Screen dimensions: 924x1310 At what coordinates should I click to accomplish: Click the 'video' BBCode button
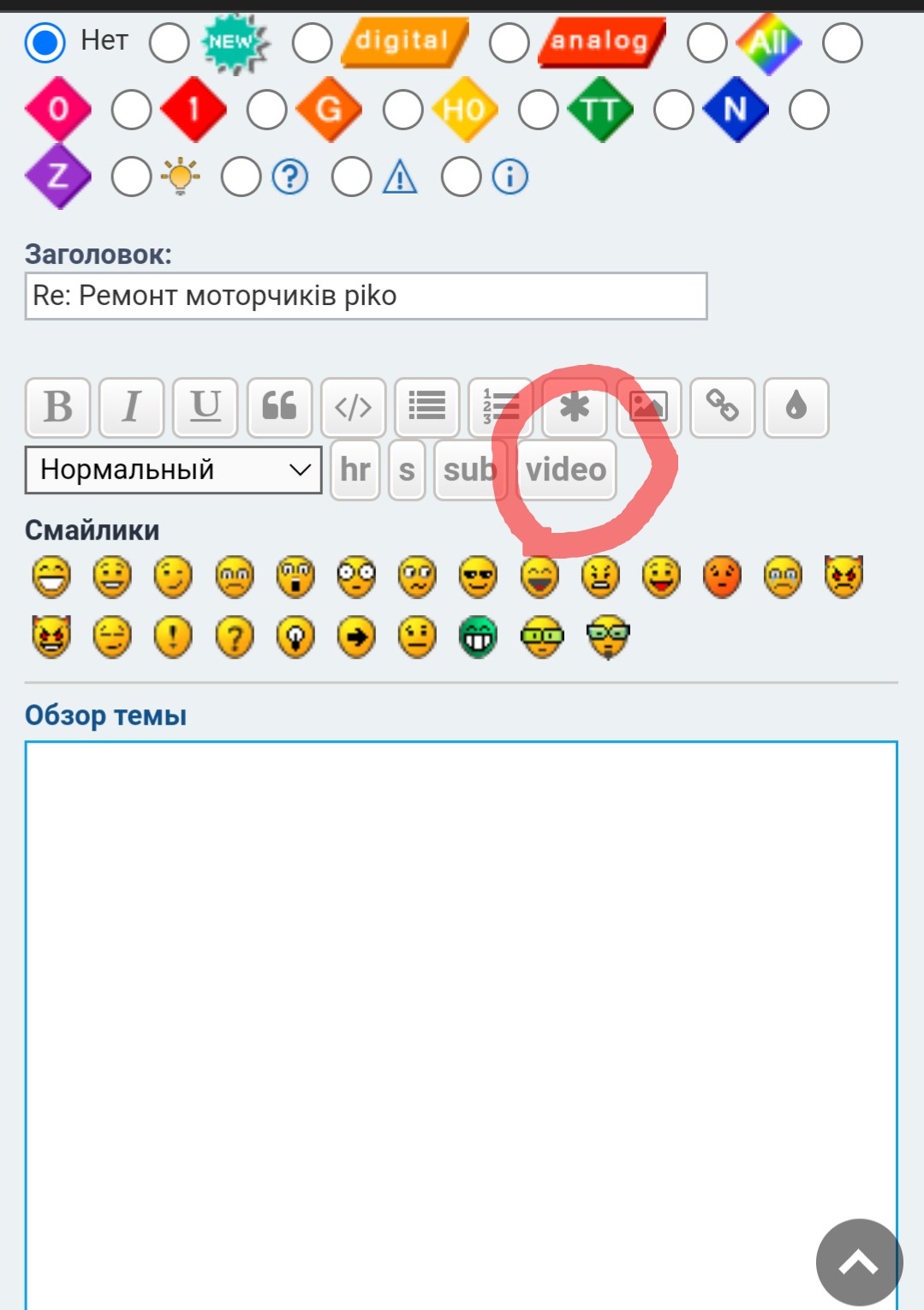pos(566,470)
